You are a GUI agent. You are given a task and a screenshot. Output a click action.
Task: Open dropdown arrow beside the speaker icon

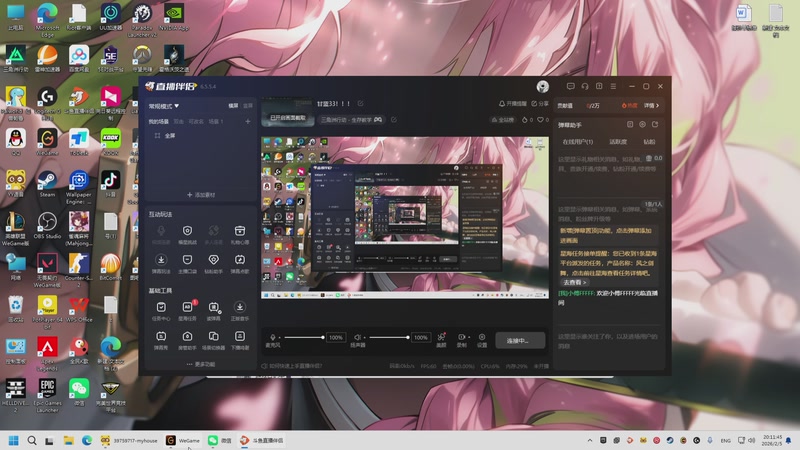point(364,337)
